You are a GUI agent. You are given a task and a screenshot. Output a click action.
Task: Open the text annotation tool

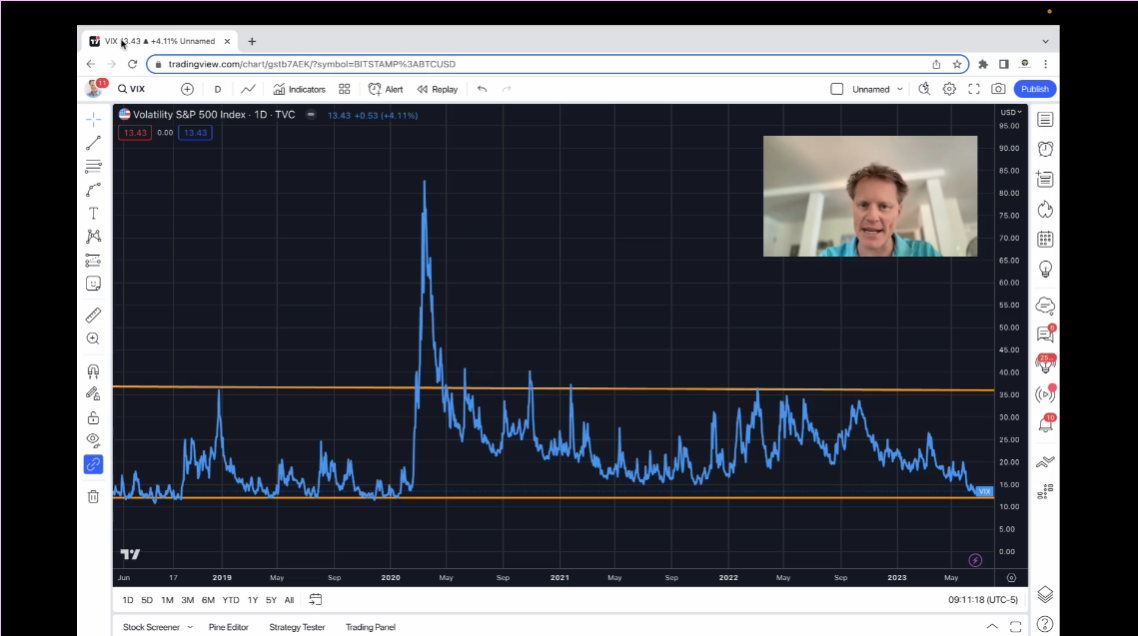pyautogui.click(x=93, y=212)
